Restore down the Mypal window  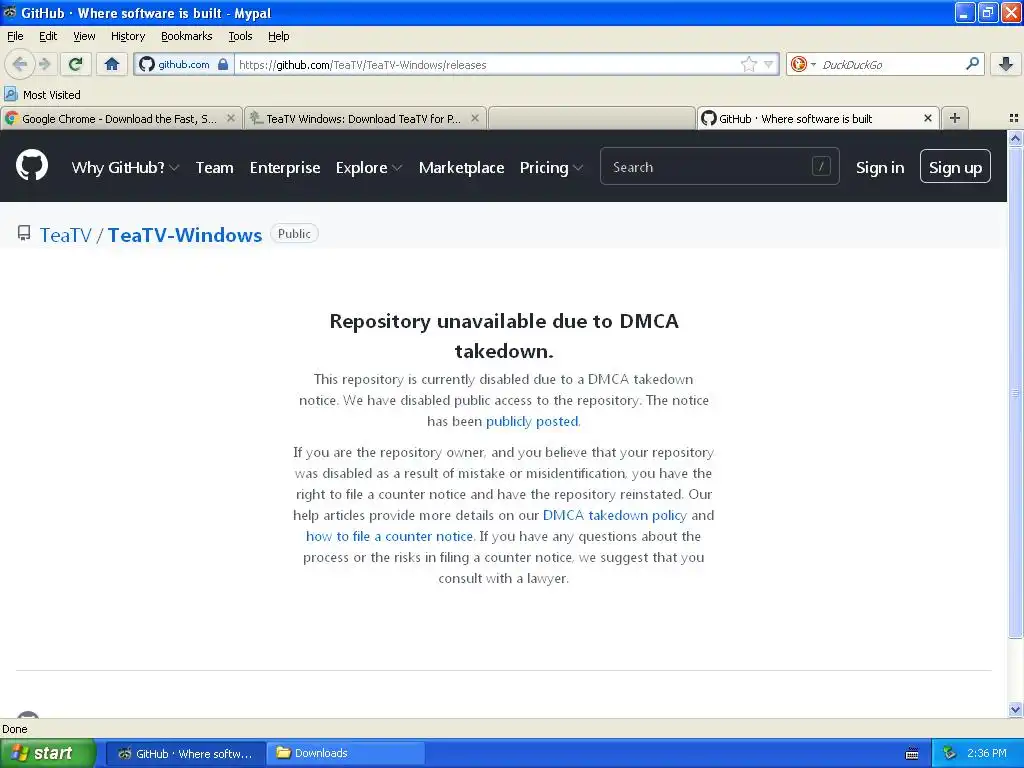click(987, 12)
